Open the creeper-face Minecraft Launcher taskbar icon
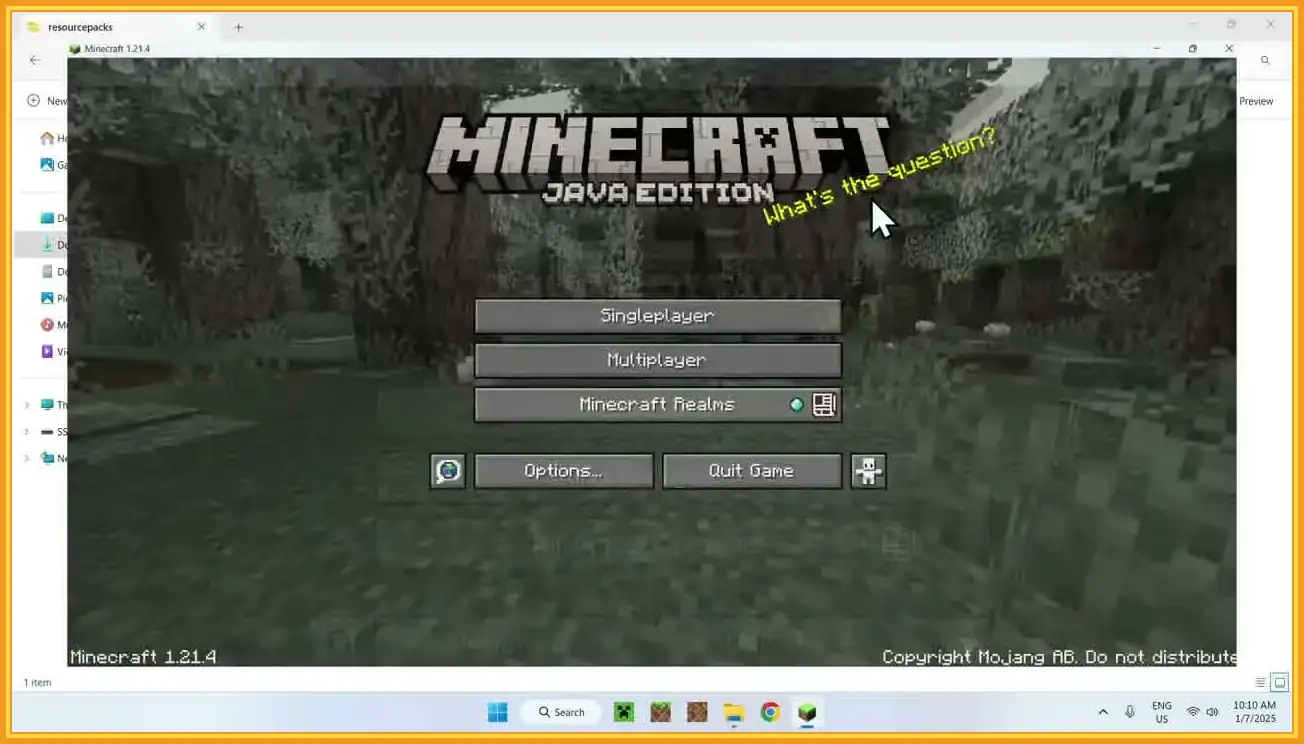The image size is (1304, 744). tap(624, 712)
